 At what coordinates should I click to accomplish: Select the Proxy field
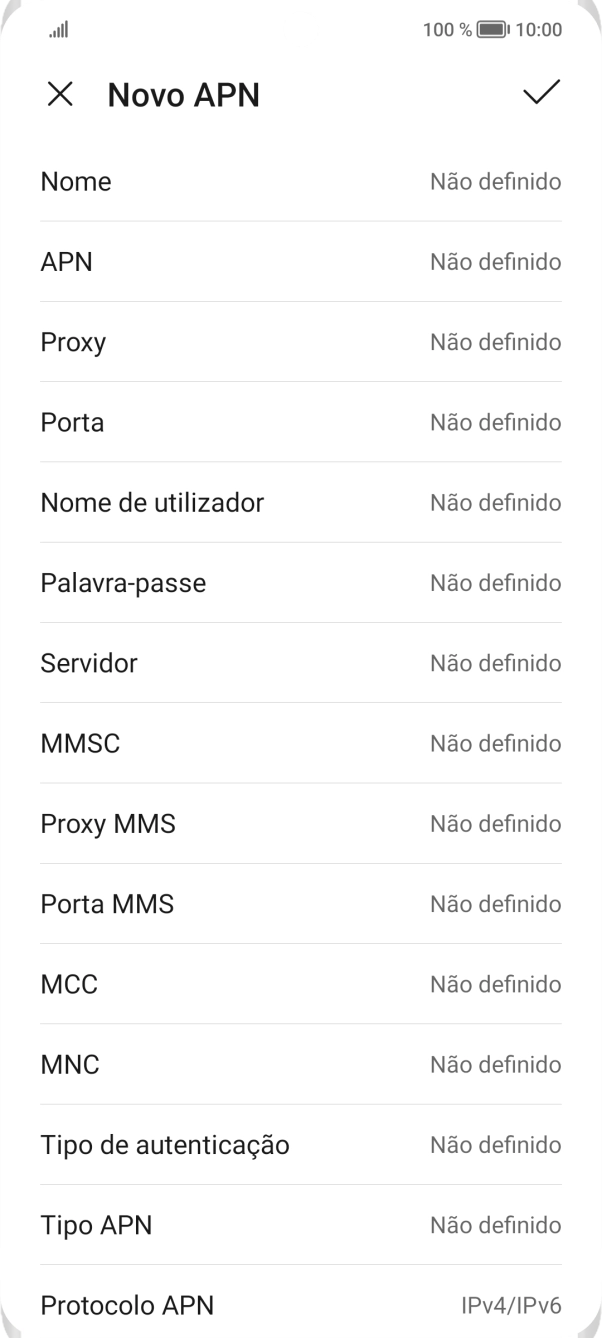point(300,341)
